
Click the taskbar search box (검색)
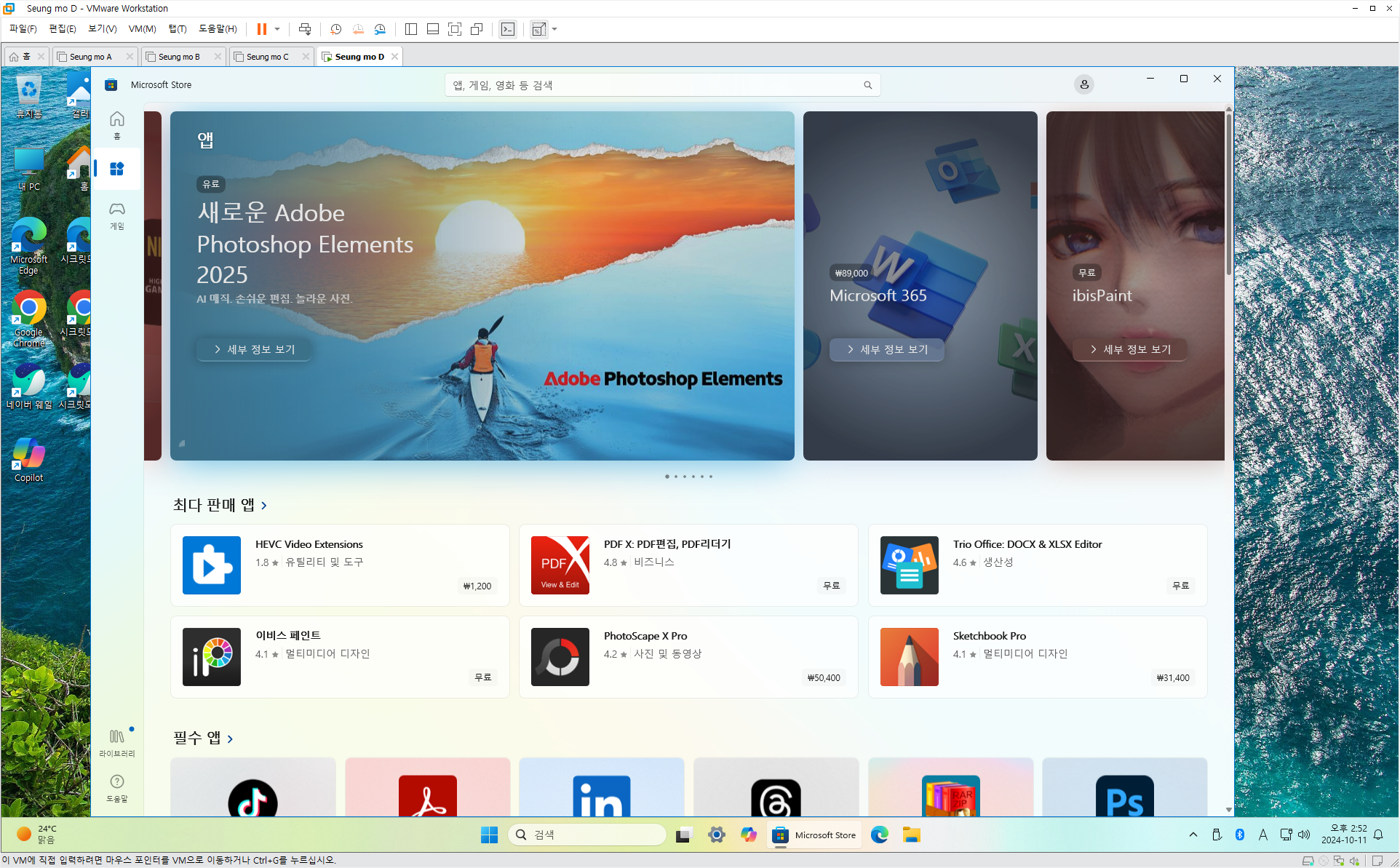586,835
